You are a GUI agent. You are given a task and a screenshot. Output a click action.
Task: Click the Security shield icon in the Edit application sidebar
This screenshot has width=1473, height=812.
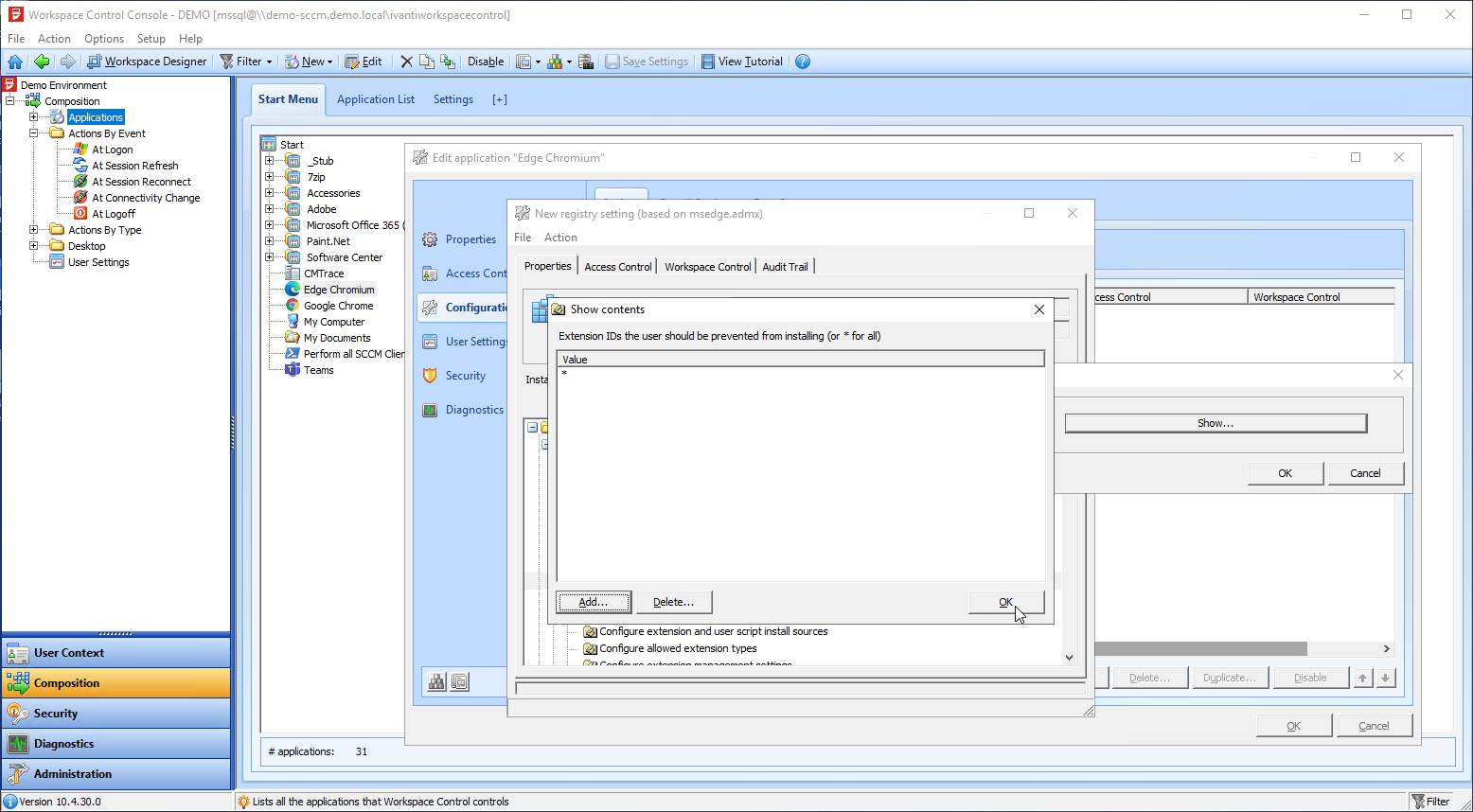click(430, 376)
